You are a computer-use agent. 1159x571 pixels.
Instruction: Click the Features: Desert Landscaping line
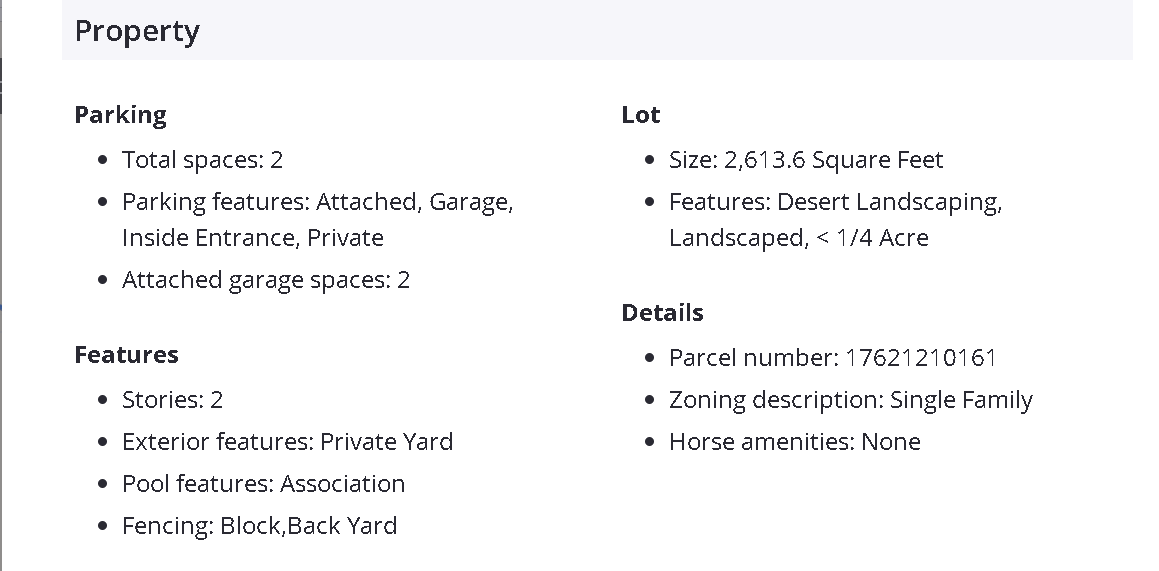tap(835, 202)
